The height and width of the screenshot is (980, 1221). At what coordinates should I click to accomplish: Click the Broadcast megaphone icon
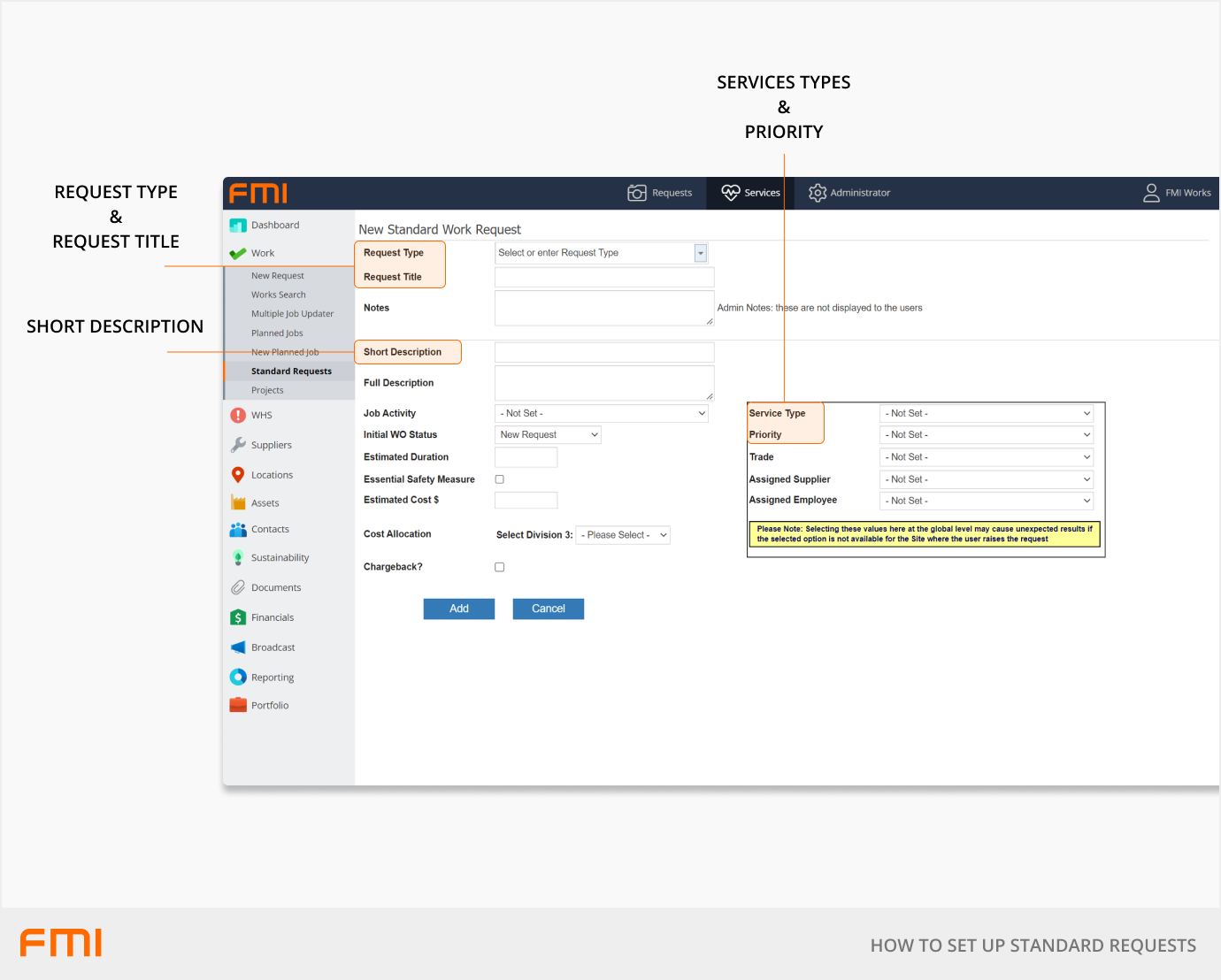(238, 647)
